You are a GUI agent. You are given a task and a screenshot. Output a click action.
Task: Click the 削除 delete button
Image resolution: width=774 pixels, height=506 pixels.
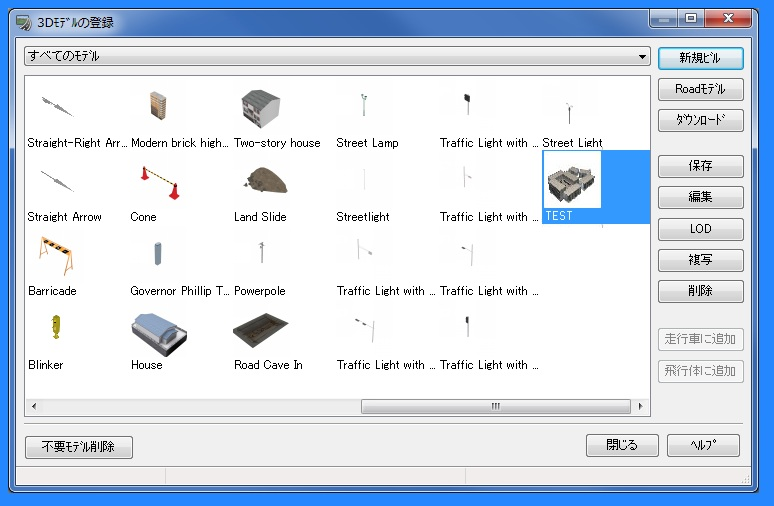point(700,291)
